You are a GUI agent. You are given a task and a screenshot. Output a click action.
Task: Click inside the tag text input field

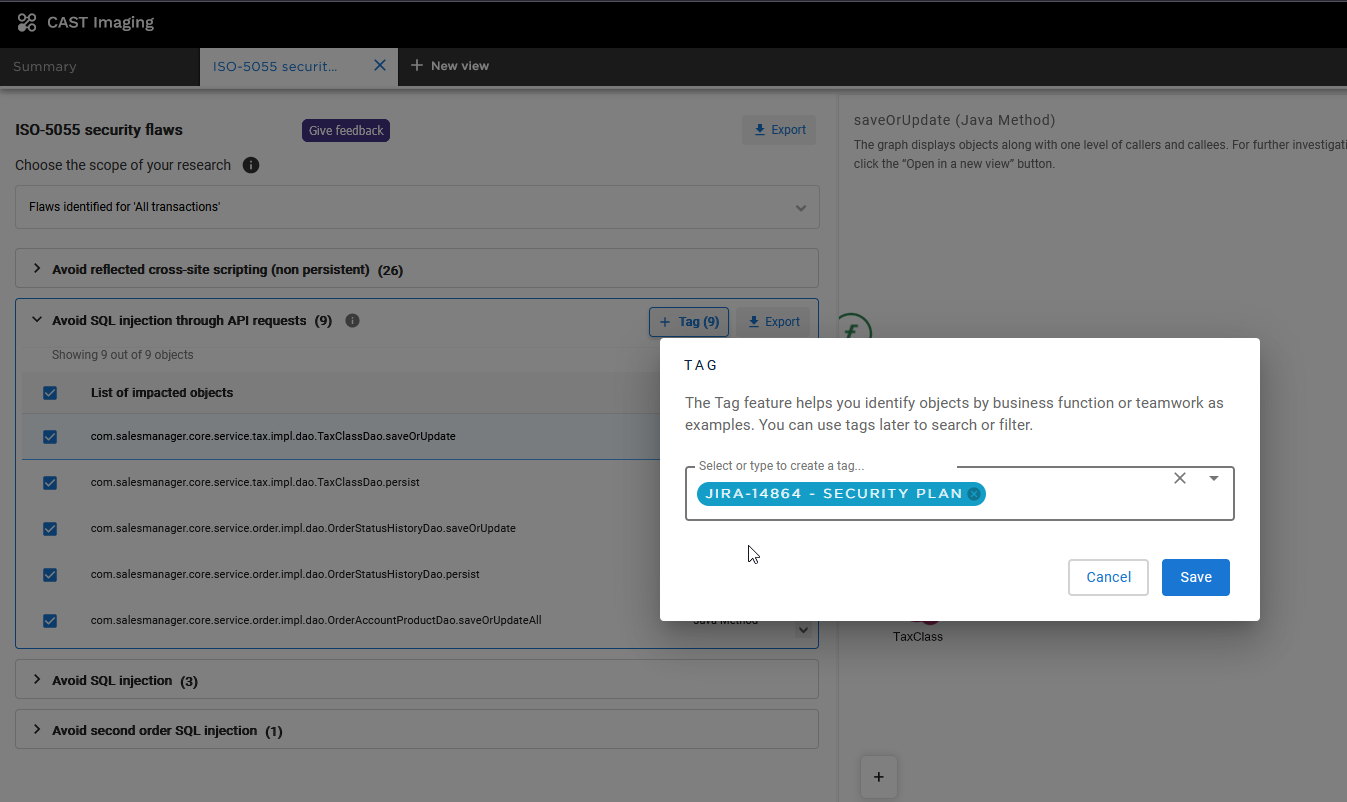click(x=1070, y=494)
